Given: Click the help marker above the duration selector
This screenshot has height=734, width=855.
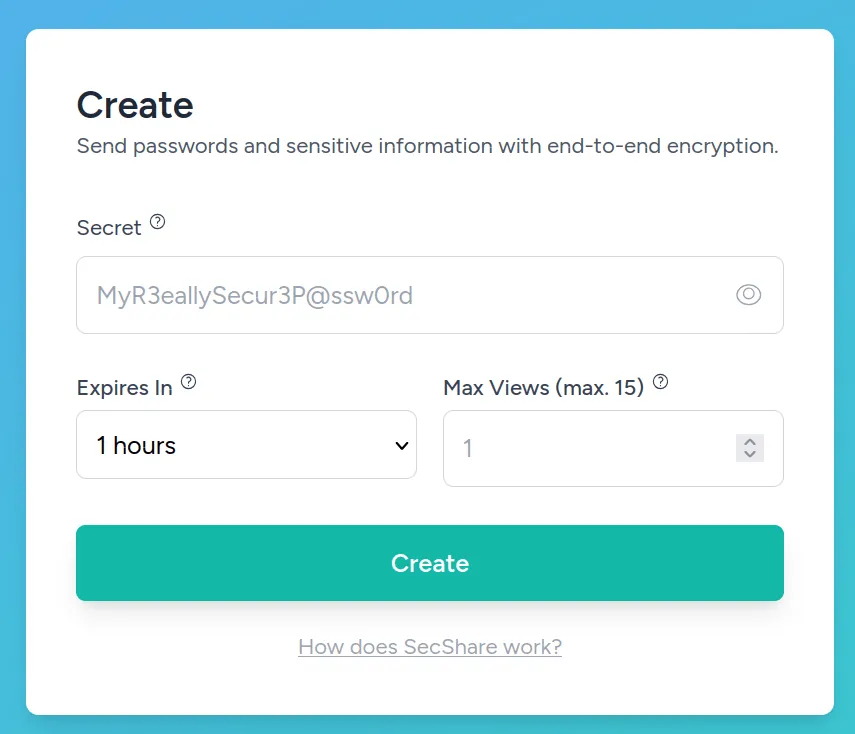Looking at the screenshot, I should [x=190, y=381].
